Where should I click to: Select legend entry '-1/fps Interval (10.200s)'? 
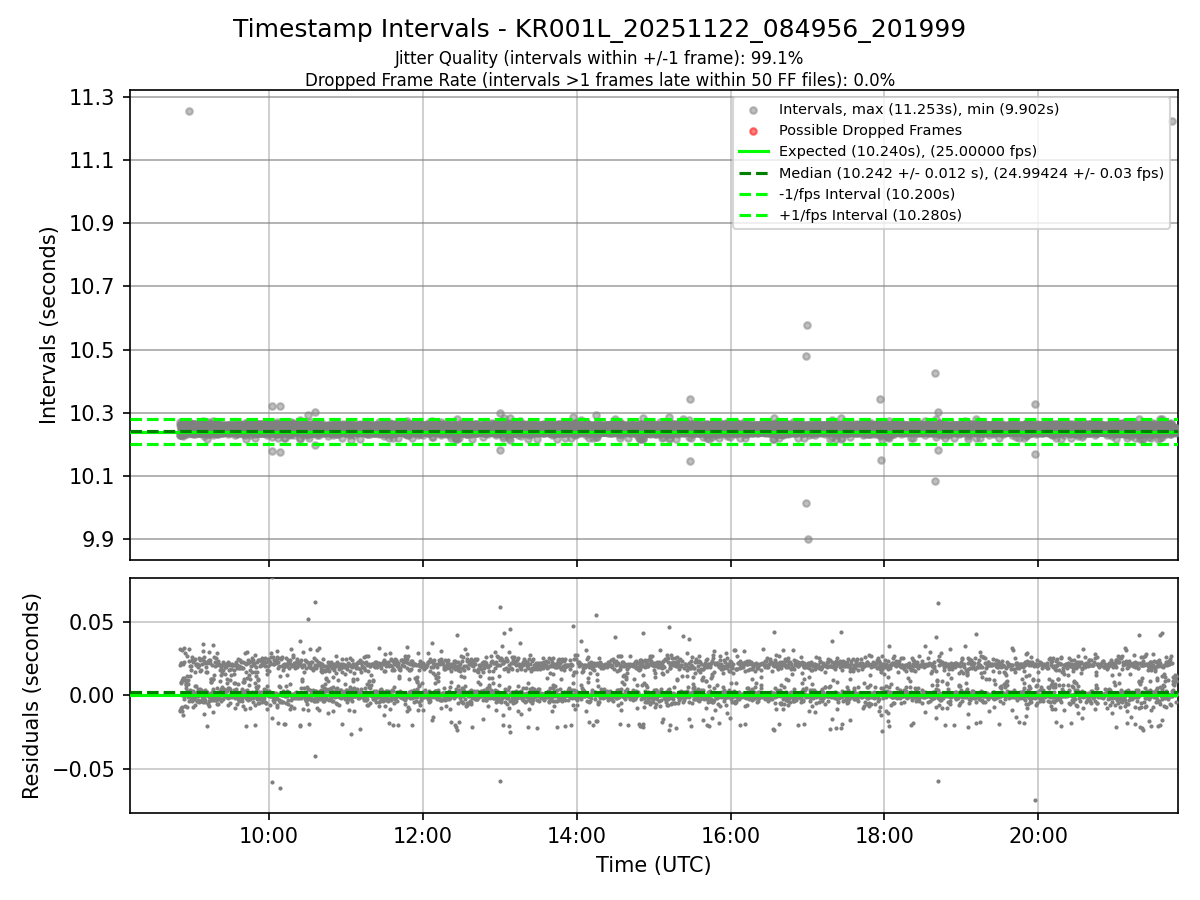pyautogui.click(x=867, y=194)
